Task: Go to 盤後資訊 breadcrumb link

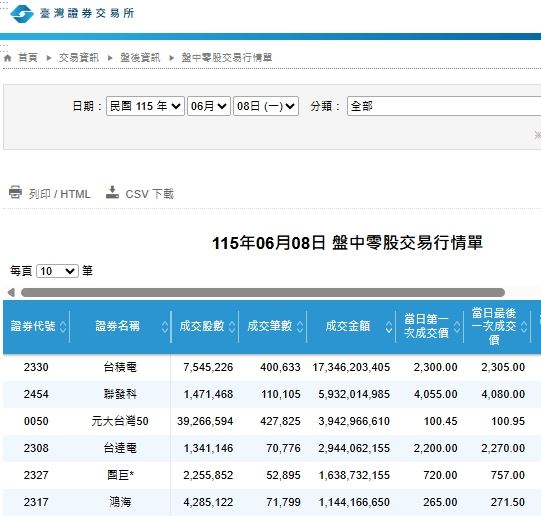Action: tap(140, 58)
